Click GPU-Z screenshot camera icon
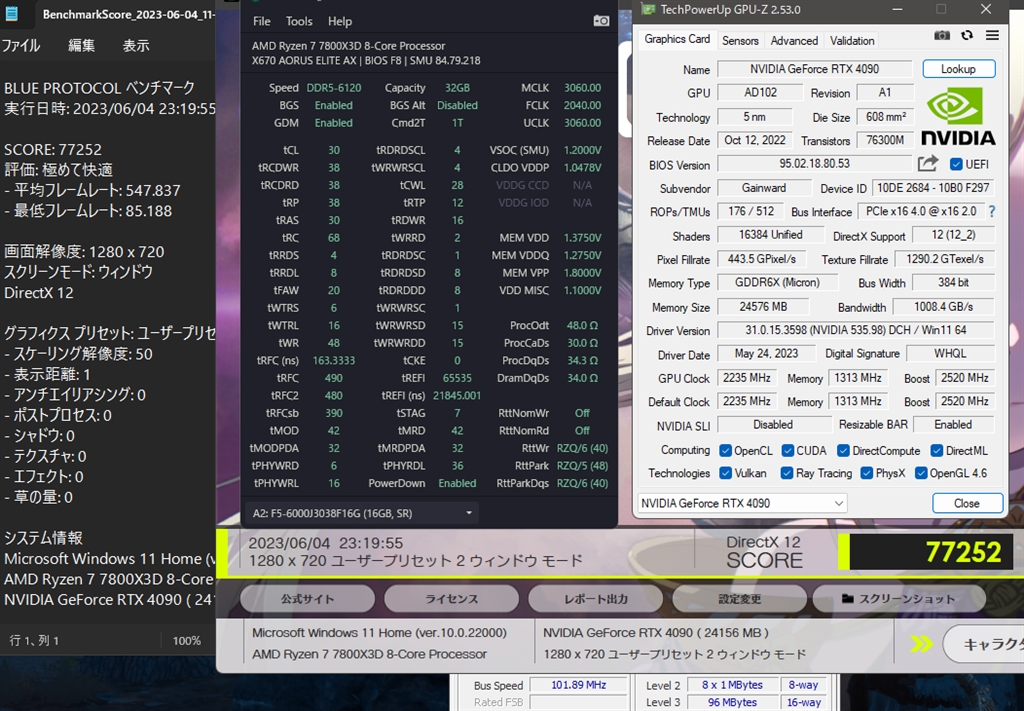Screen dimensions: 1024x711 [942, 35]
